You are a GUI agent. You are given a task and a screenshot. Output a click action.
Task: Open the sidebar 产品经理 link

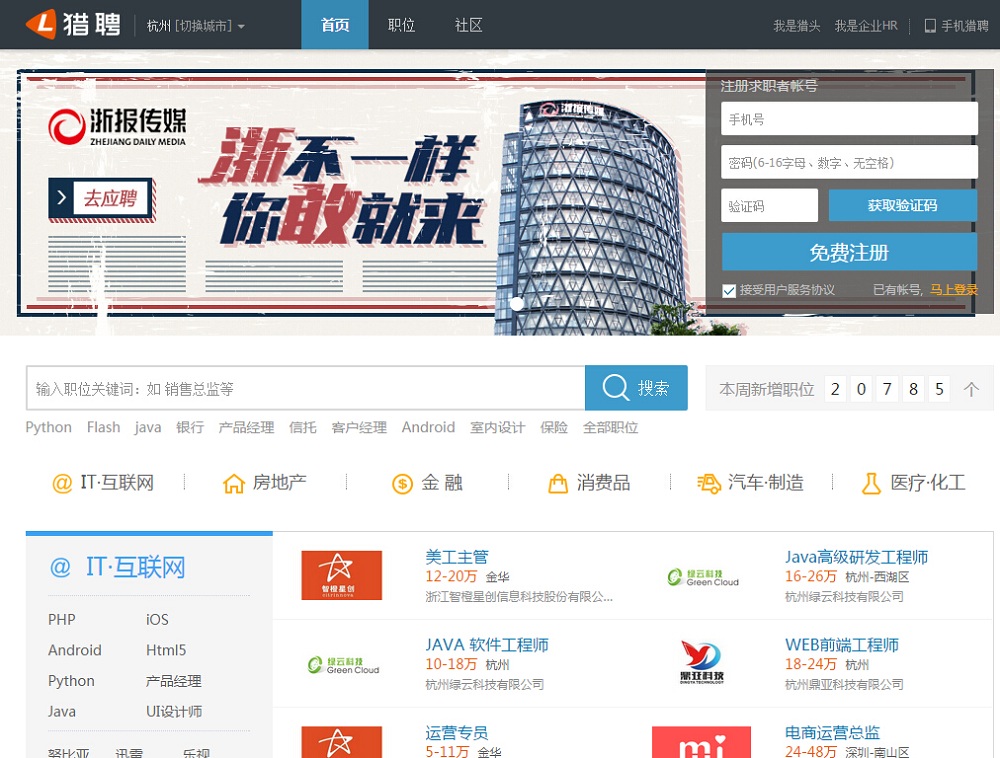point(173,681)
